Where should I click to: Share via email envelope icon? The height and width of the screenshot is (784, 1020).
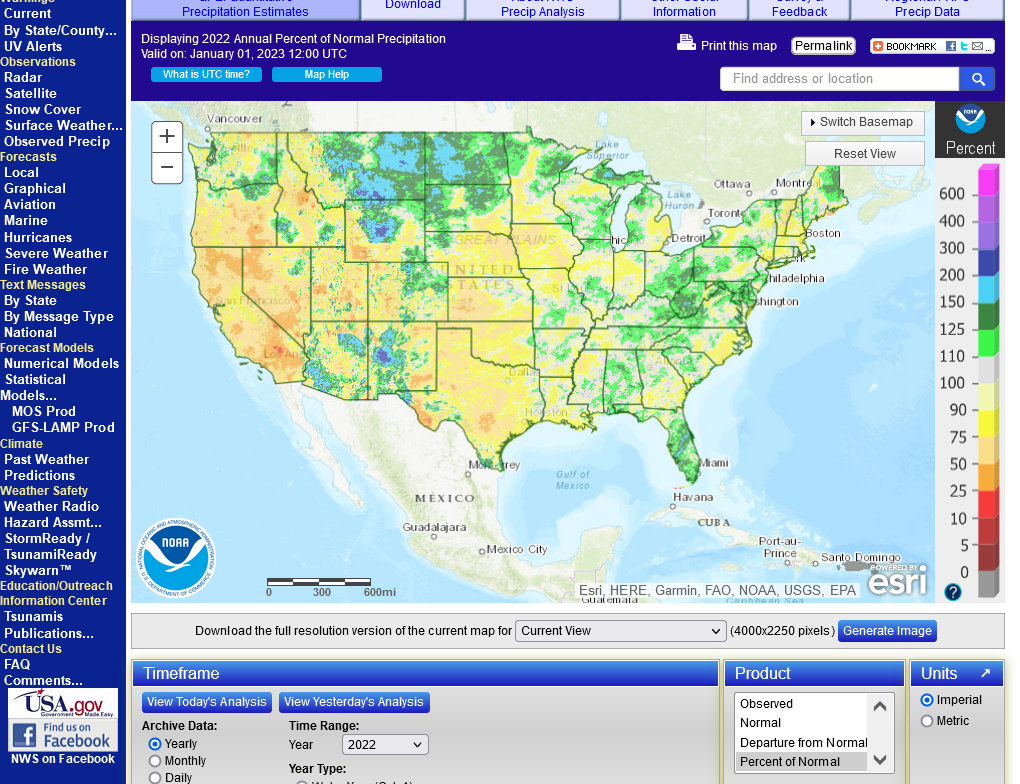click(977, 46)
